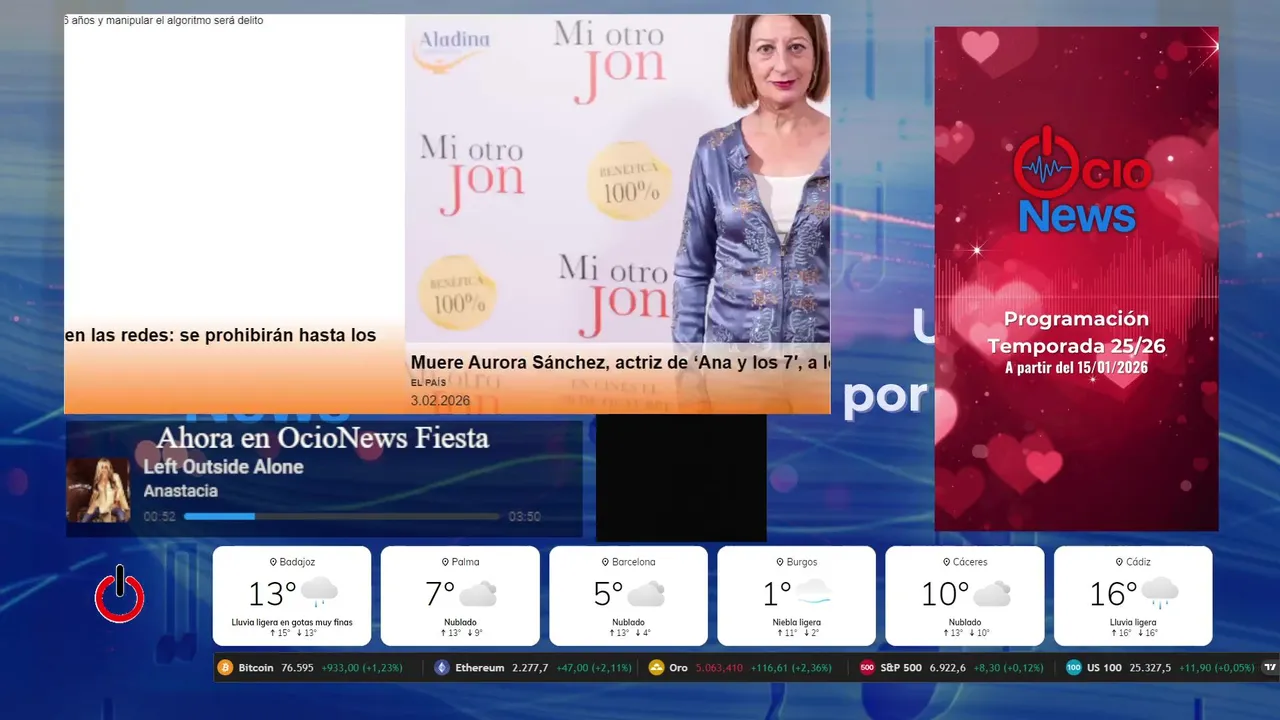Click the red power logo icon
1280x720 pixels.
(120, 594)
